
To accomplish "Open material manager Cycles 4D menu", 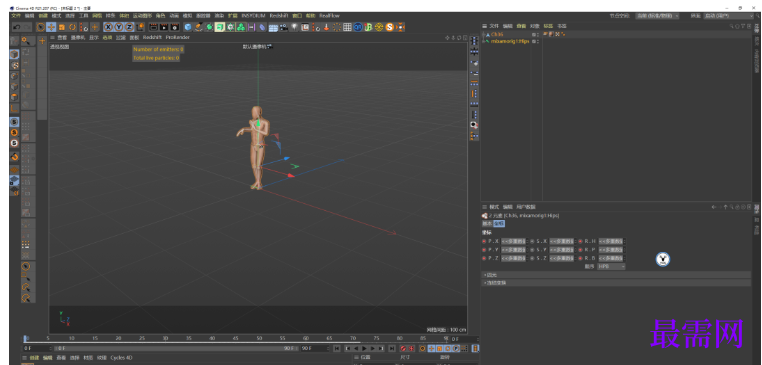I will pyautogui.click(x=121, y=358).
